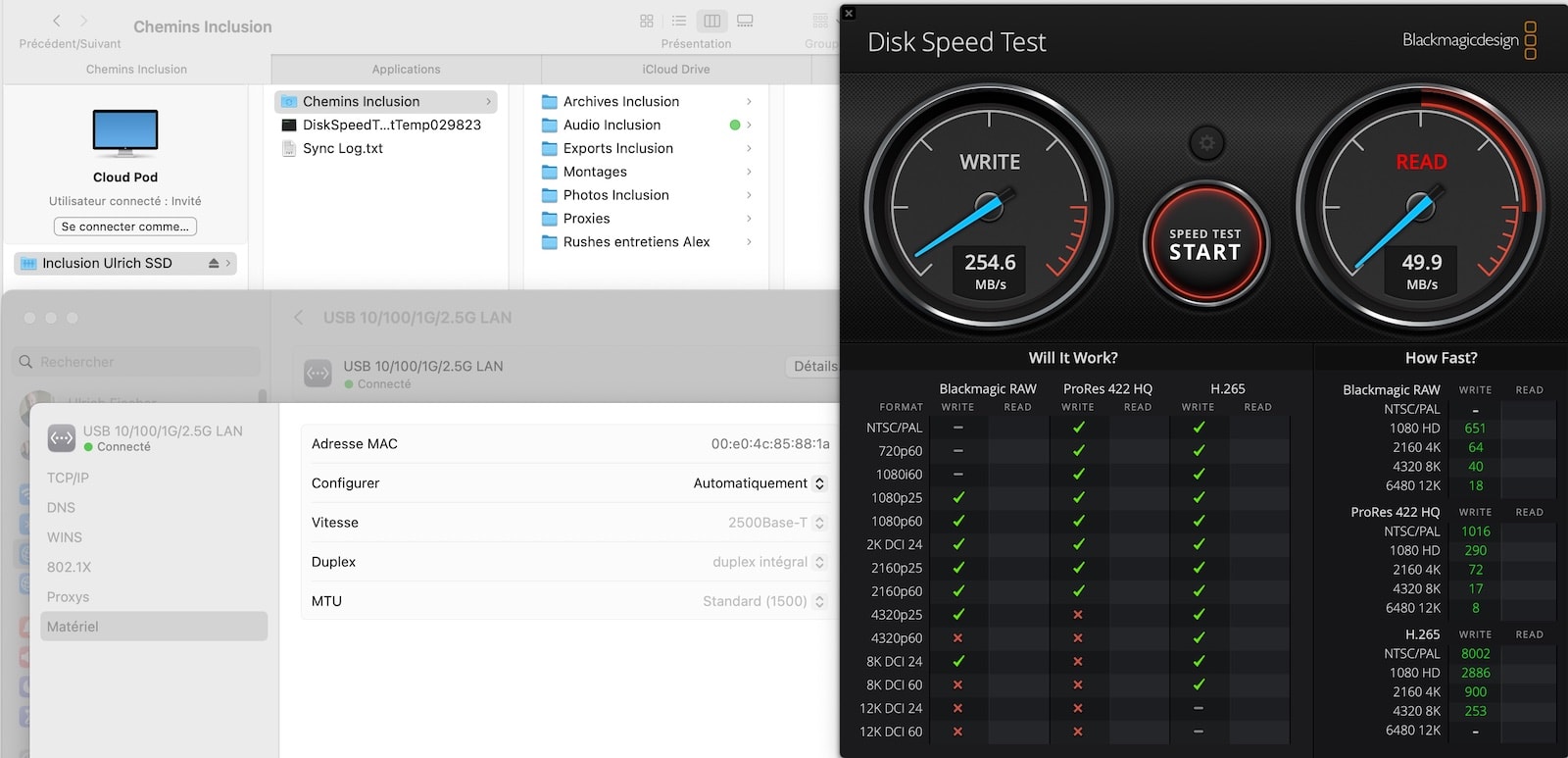
Task: Select the Chemins Inclusion folder
Action: [386, 101]
